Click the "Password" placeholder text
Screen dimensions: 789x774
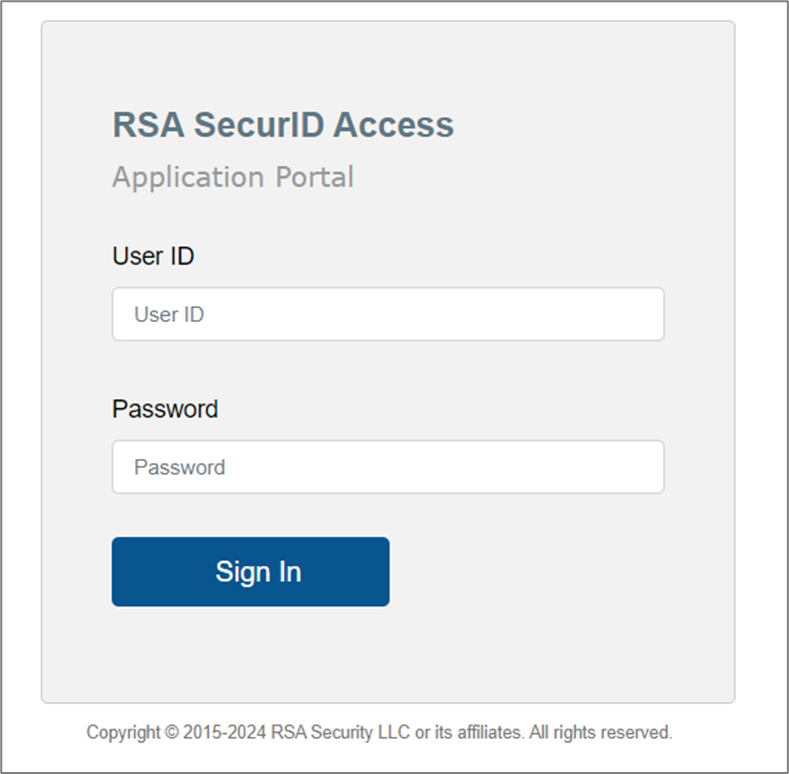(x=180, y=467)
